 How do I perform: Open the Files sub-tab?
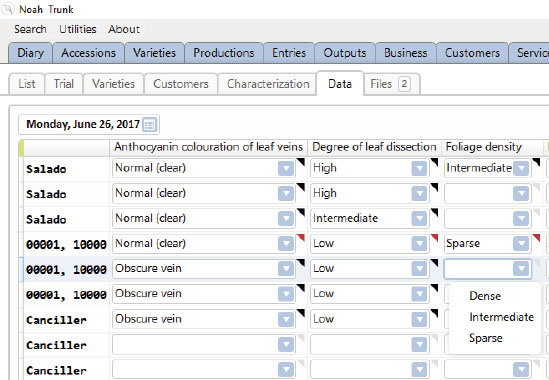392,84
